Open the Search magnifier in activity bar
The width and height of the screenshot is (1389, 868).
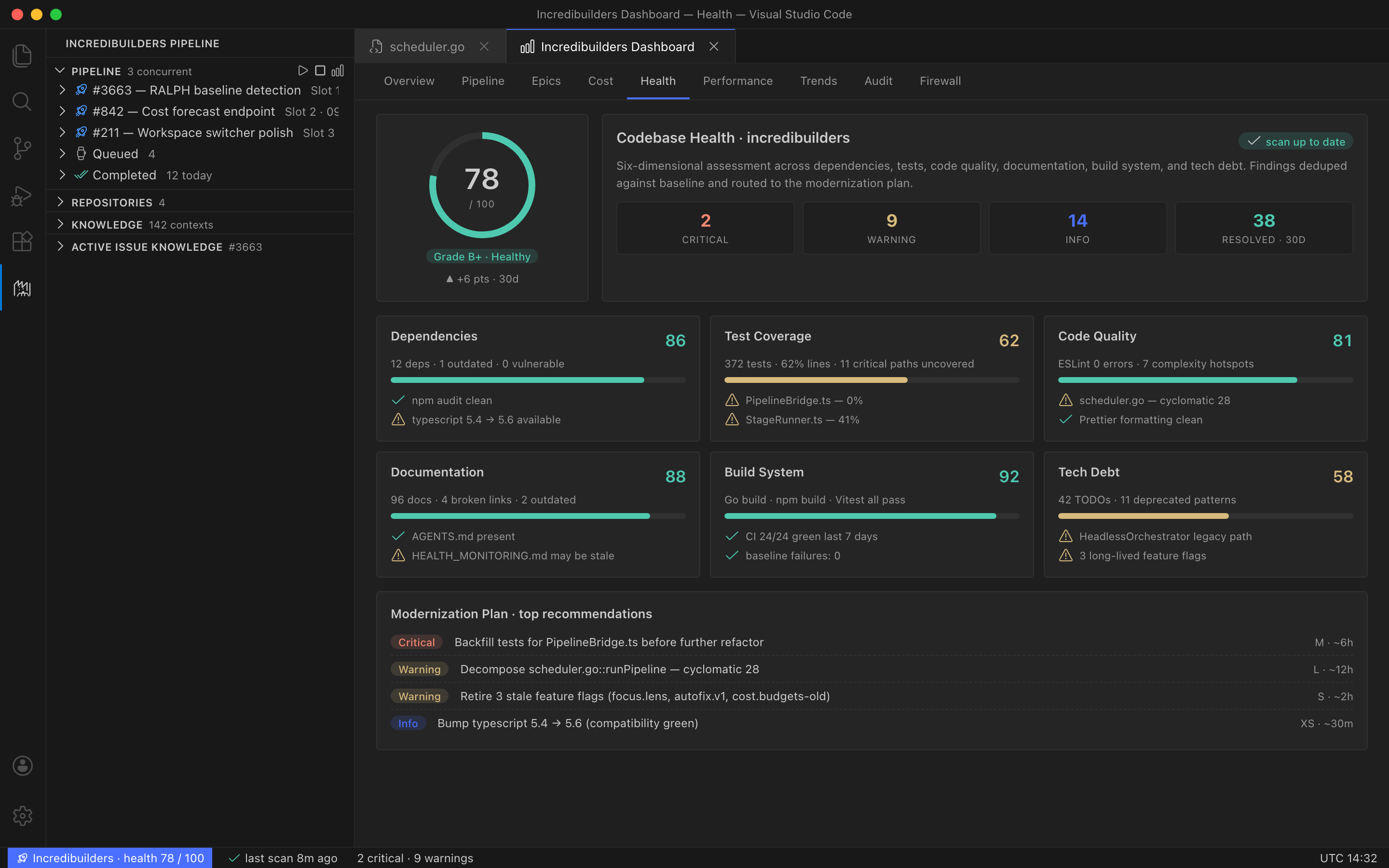(x=22, y=102)
